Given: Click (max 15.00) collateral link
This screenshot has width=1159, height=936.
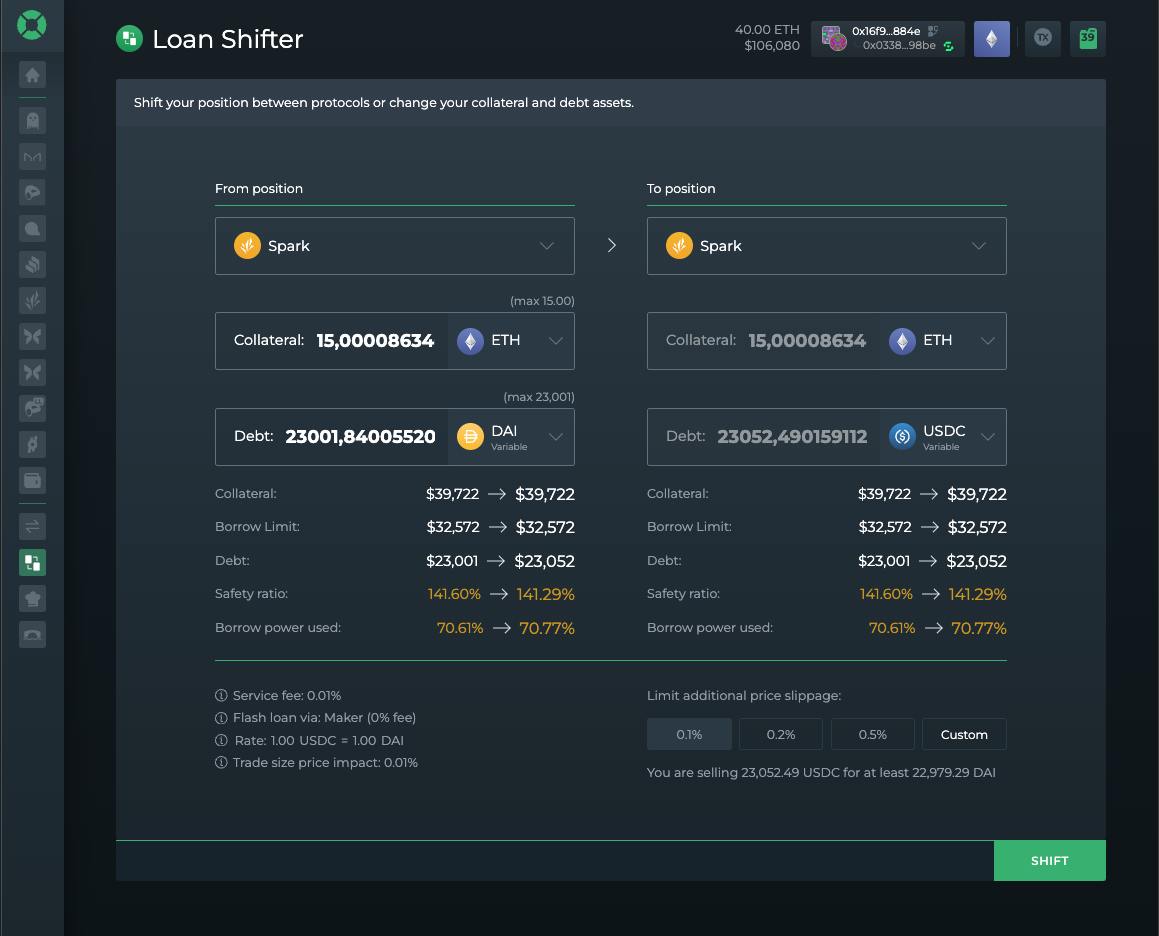Looking at the screenshot, I should pyautogui.click(x=542, y=301).
